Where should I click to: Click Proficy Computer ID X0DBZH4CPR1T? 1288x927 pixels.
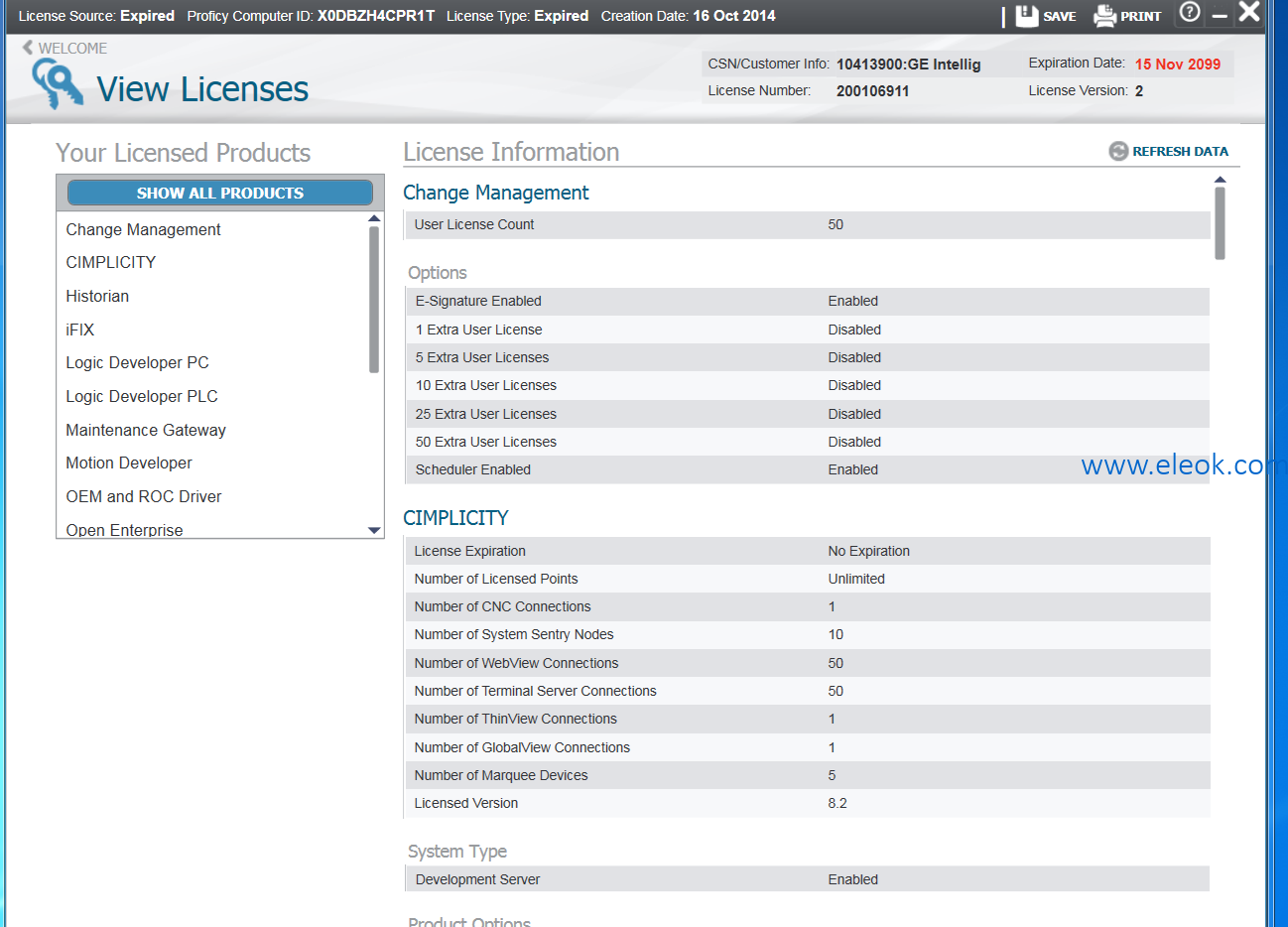point(376,16)
